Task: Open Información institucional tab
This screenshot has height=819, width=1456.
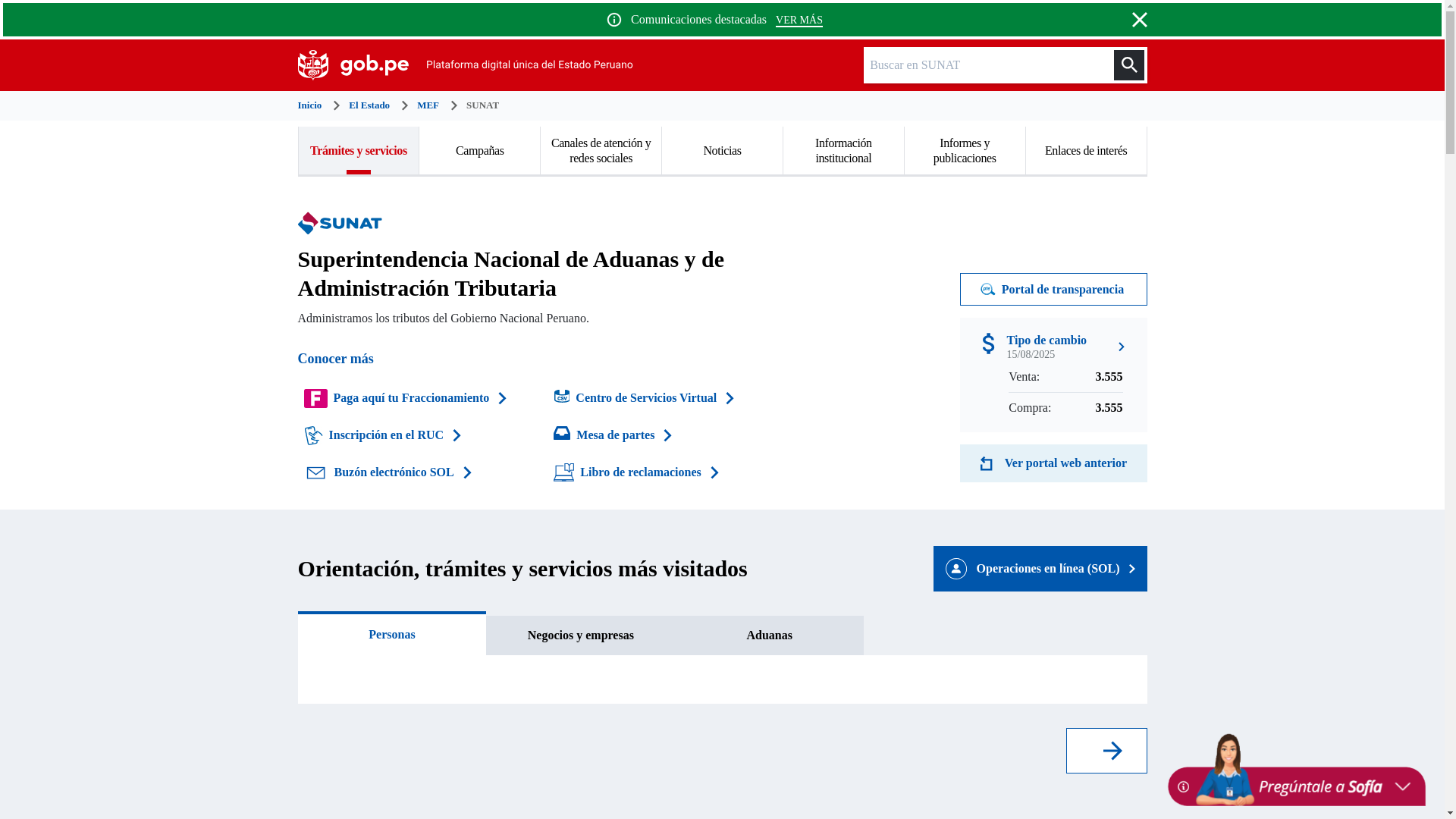Action: tap(843, 150)
